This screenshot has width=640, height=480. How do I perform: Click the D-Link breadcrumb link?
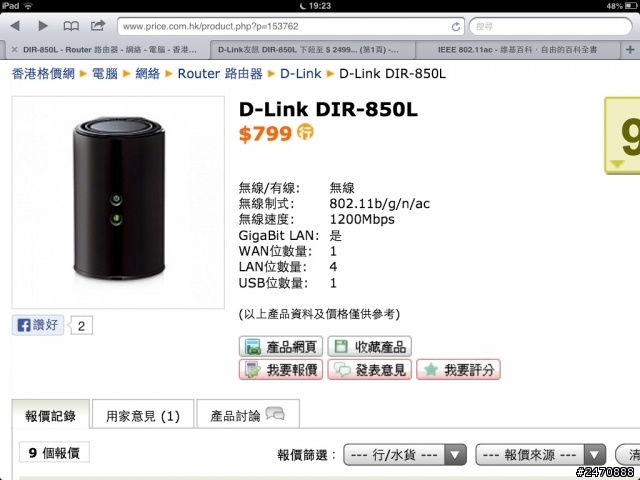300,73
